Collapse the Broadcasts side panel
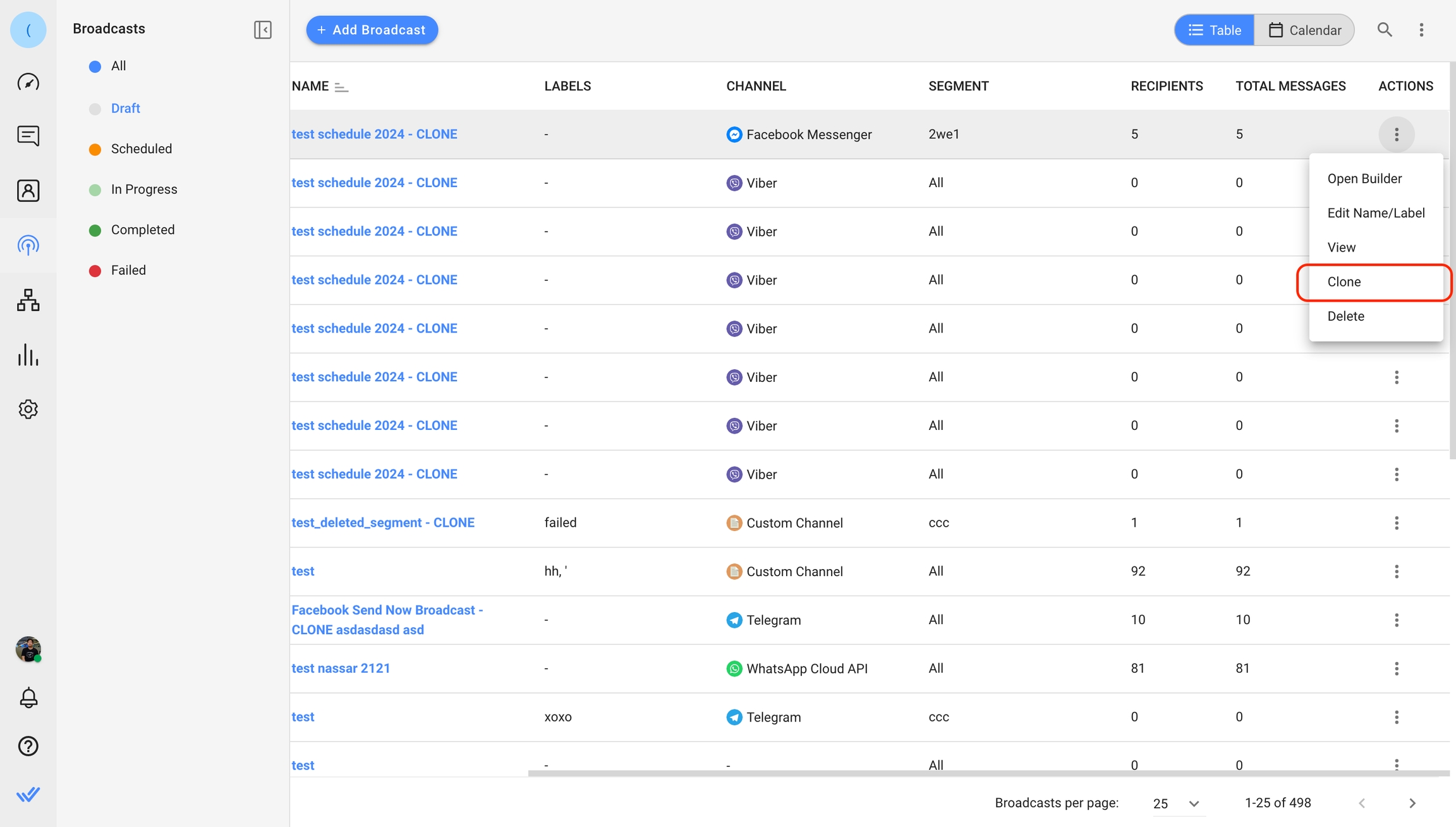 pos(262,30)
